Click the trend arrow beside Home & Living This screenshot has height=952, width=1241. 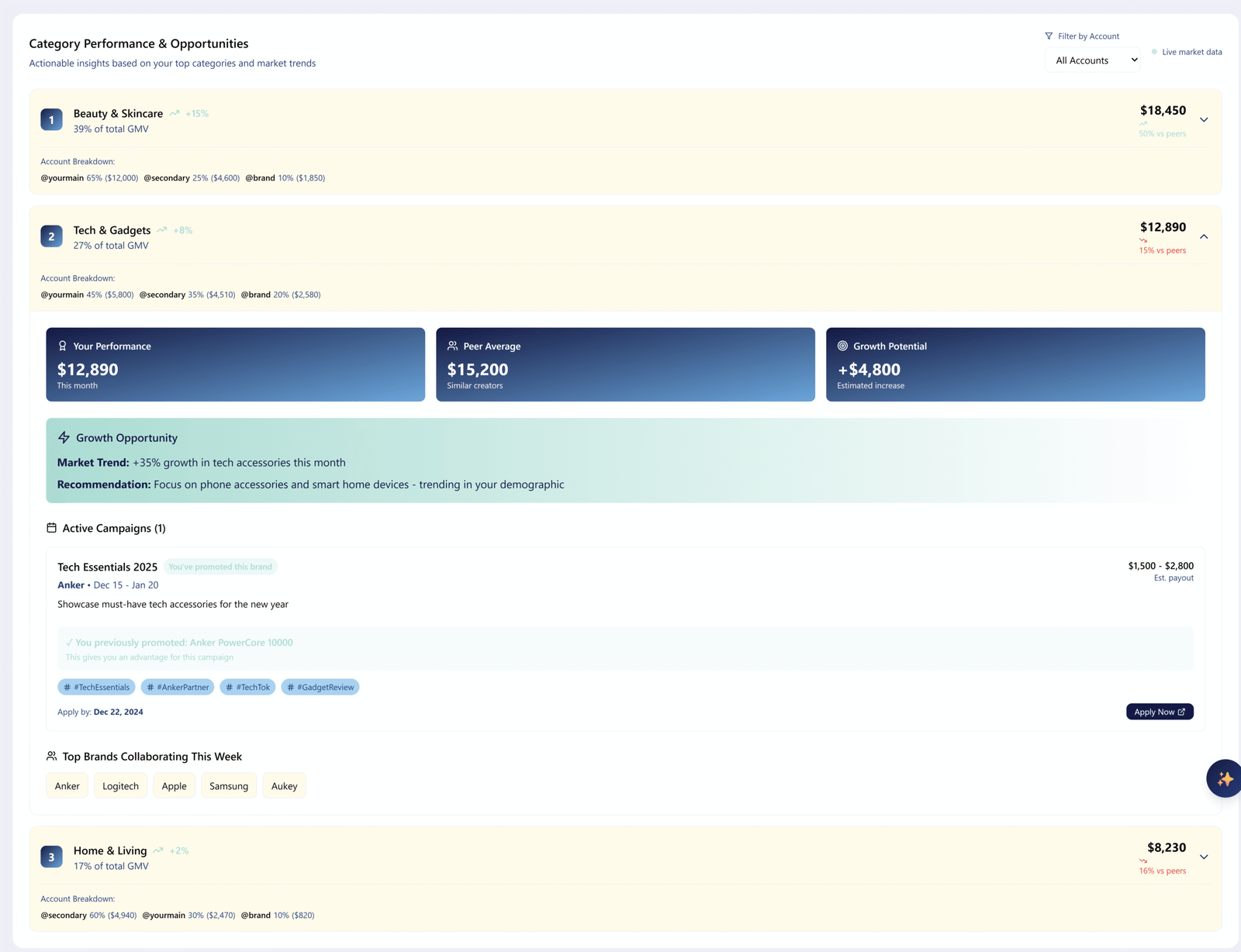coord(158,850)
